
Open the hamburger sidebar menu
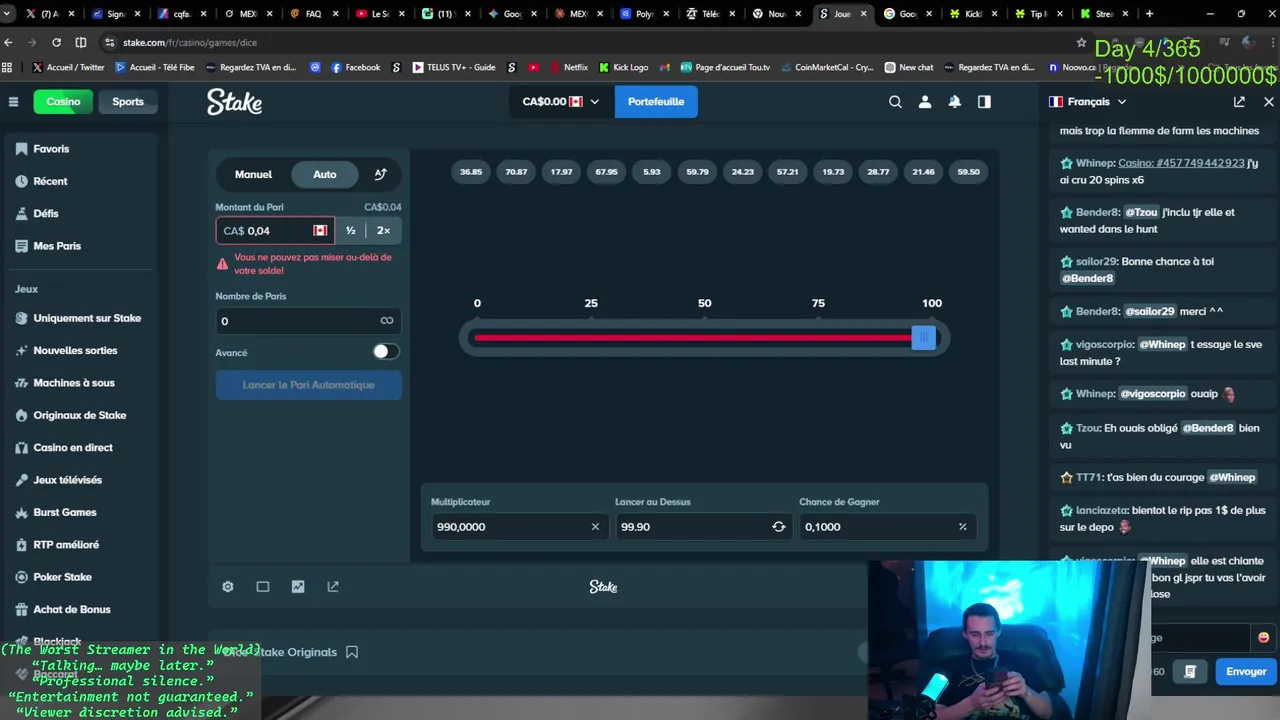point(13,102)
